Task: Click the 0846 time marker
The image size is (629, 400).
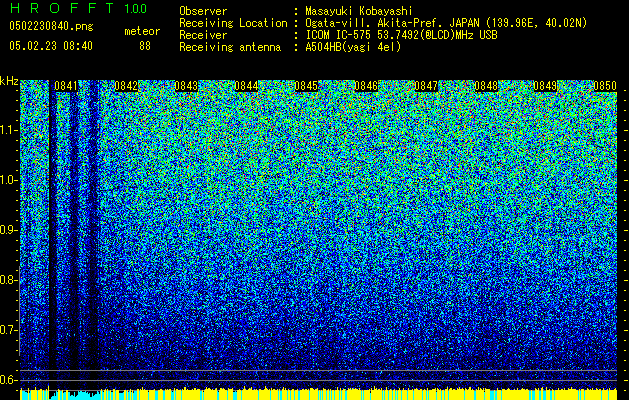Action: [x=366, y=86]
